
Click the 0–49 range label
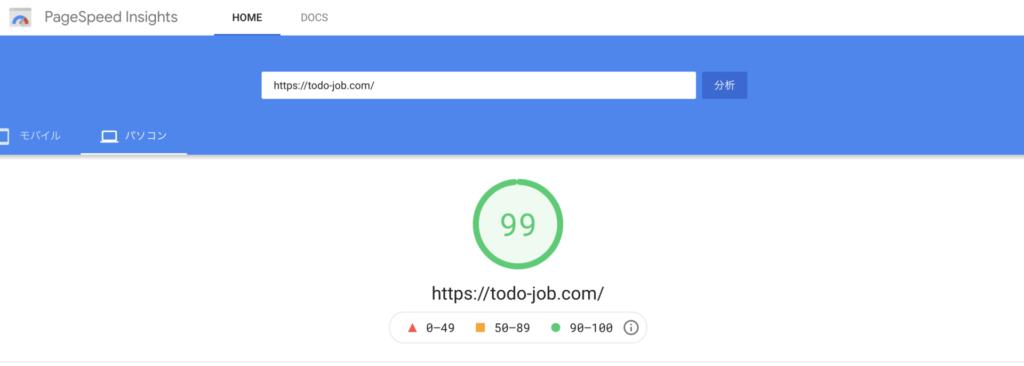[440, 328]
